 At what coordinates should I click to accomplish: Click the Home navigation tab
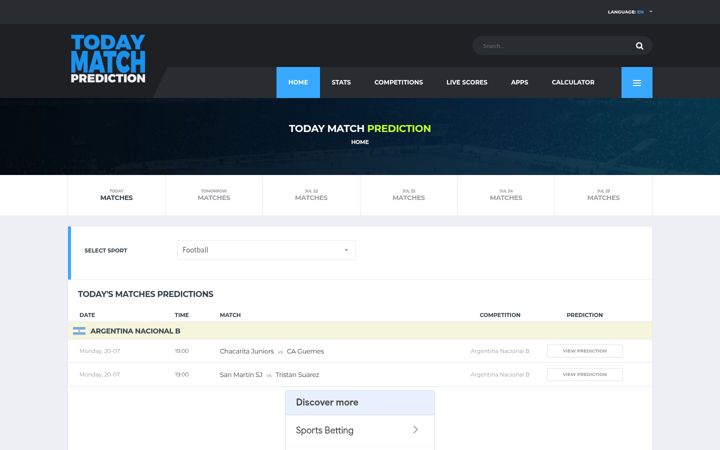298,83
